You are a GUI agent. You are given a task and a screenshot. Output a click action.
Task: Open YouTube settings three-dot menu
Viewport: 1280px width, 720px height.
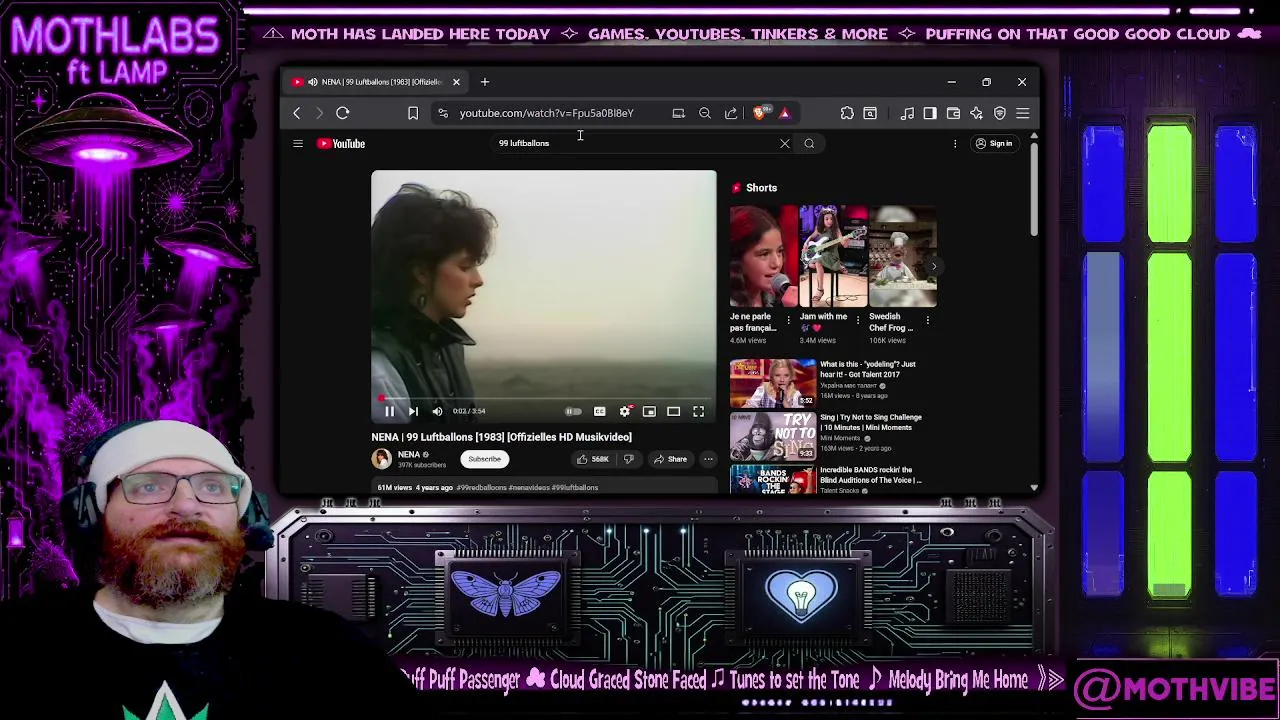954,143
